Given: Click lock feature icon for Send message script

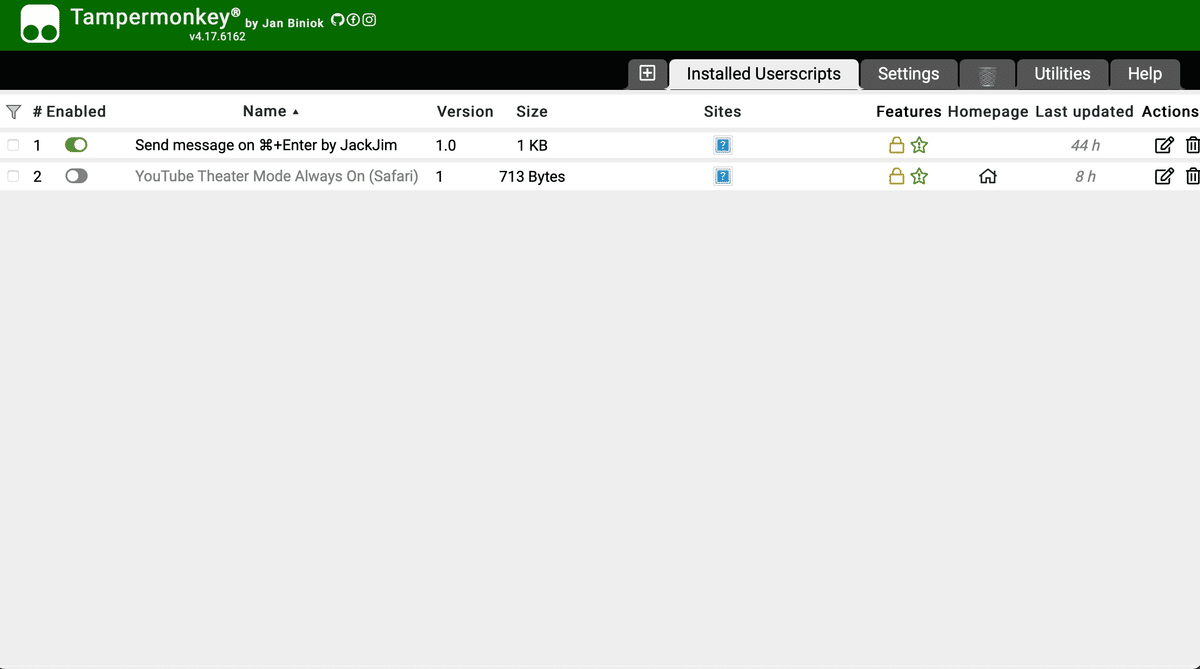Looking at the screenshot, I should (897, 145).
